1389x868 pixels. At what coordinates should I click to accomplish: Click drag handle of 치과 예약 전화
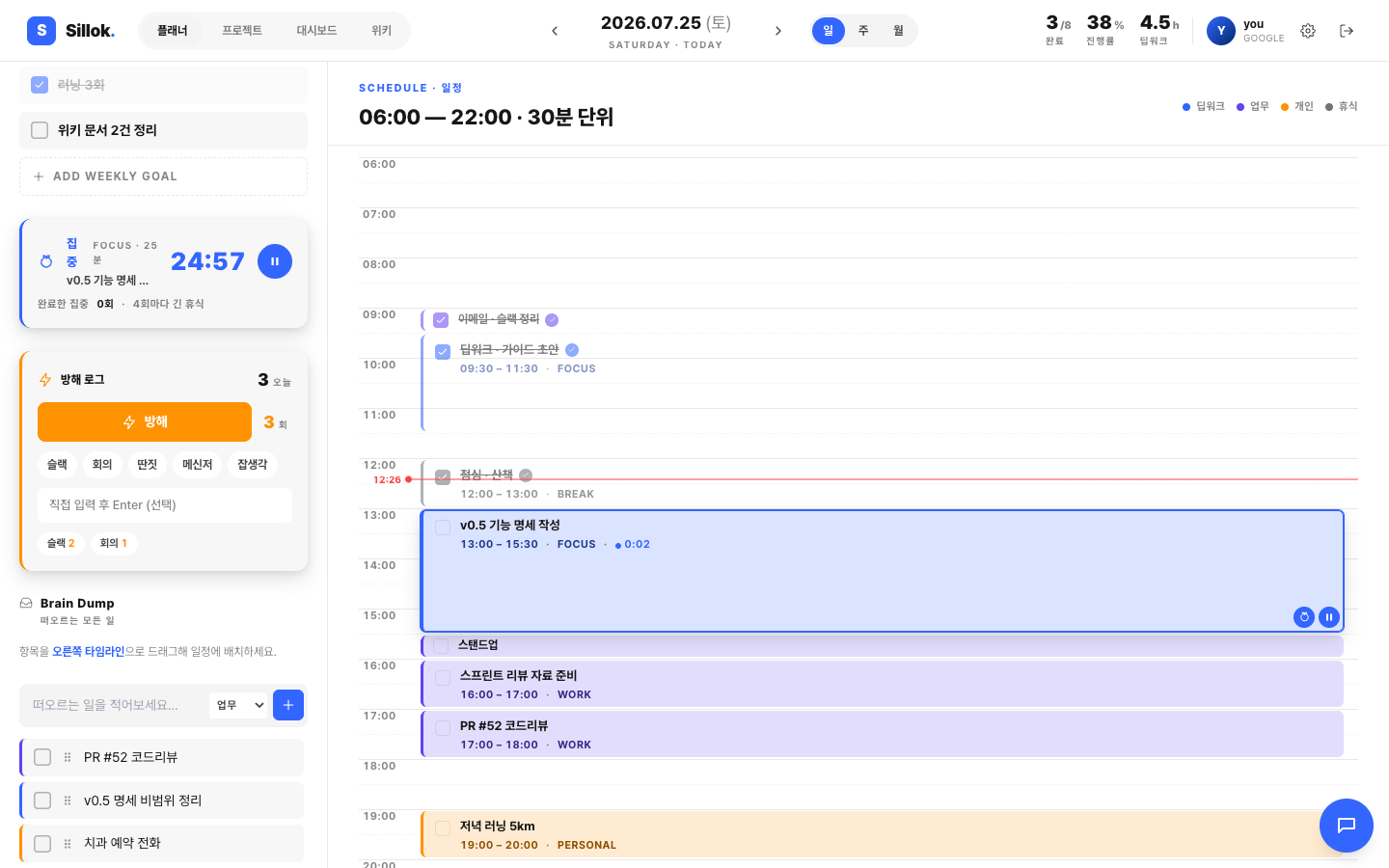[68, 844]
